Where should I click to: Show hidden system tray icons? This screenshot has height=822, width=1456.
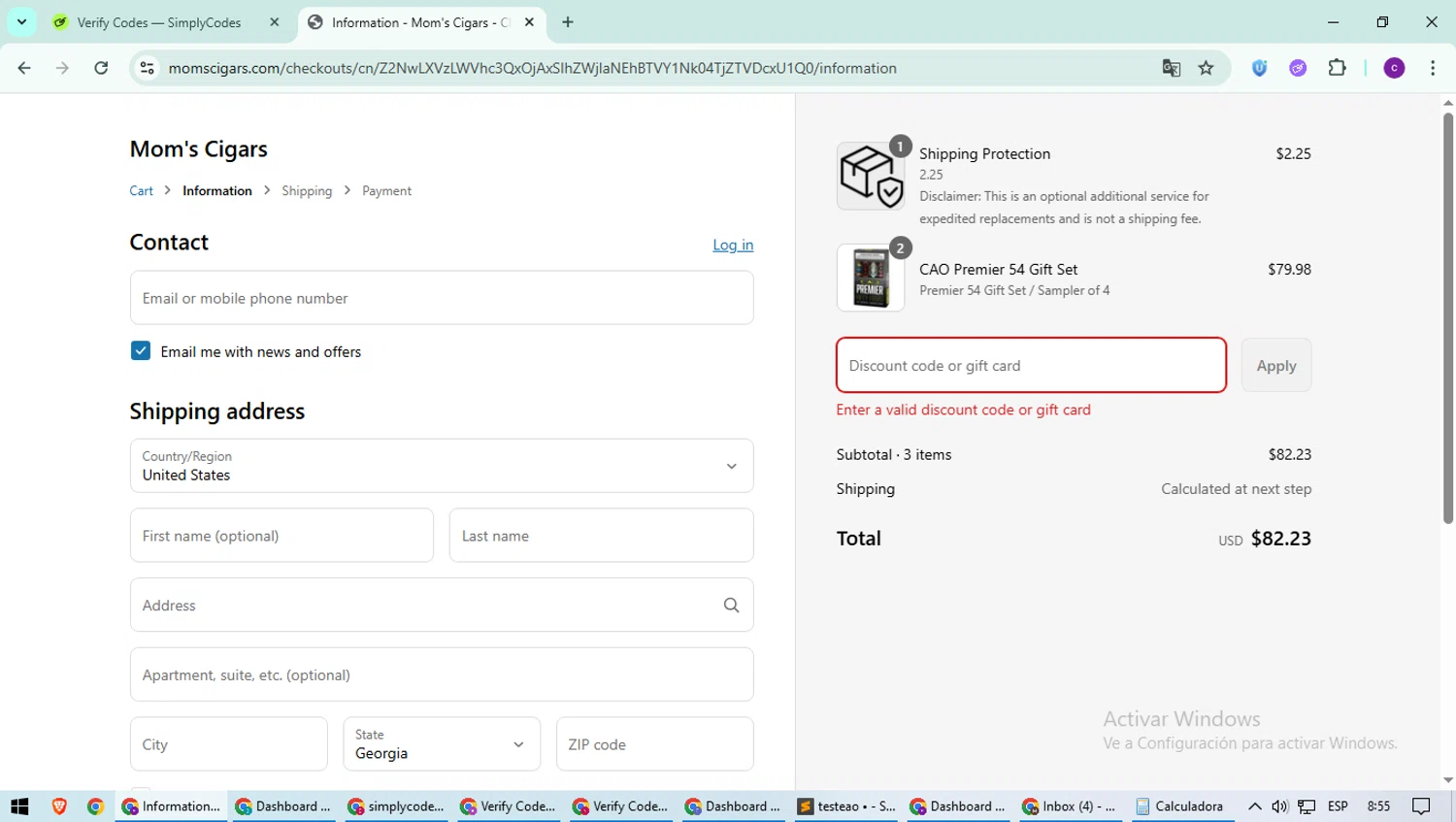point(1255,806)
